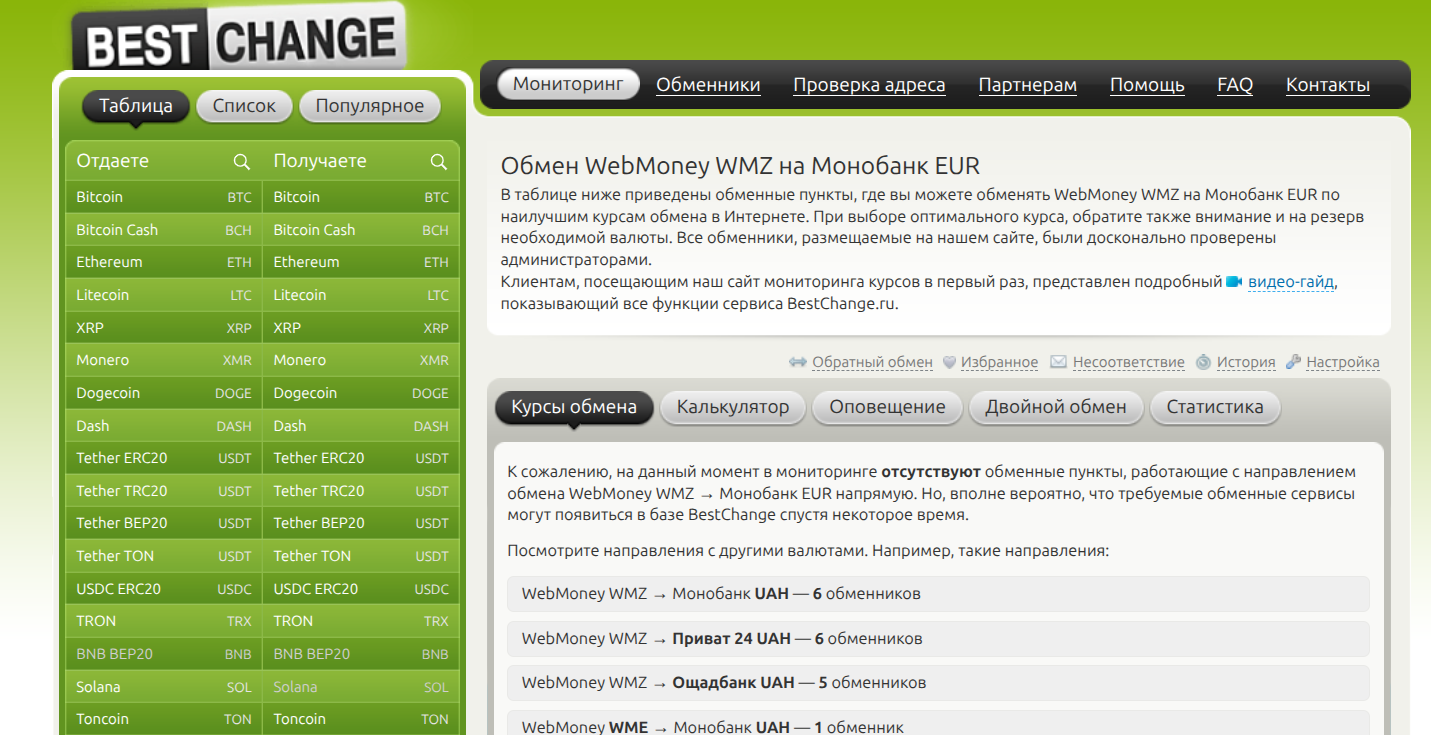Choose Tether BEP20 in the Получаете column
Image resolution: width=1431 pixels, height=735 pixels.
click(361, 523)
